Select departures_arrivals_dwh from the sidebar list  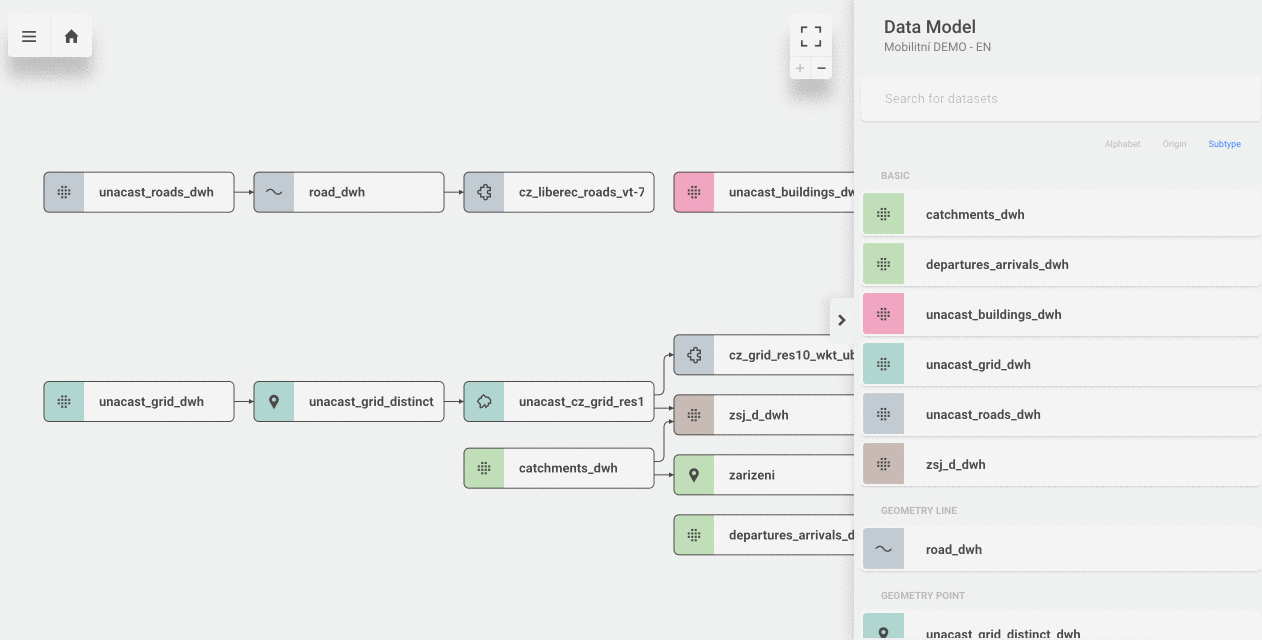[997, 265]
